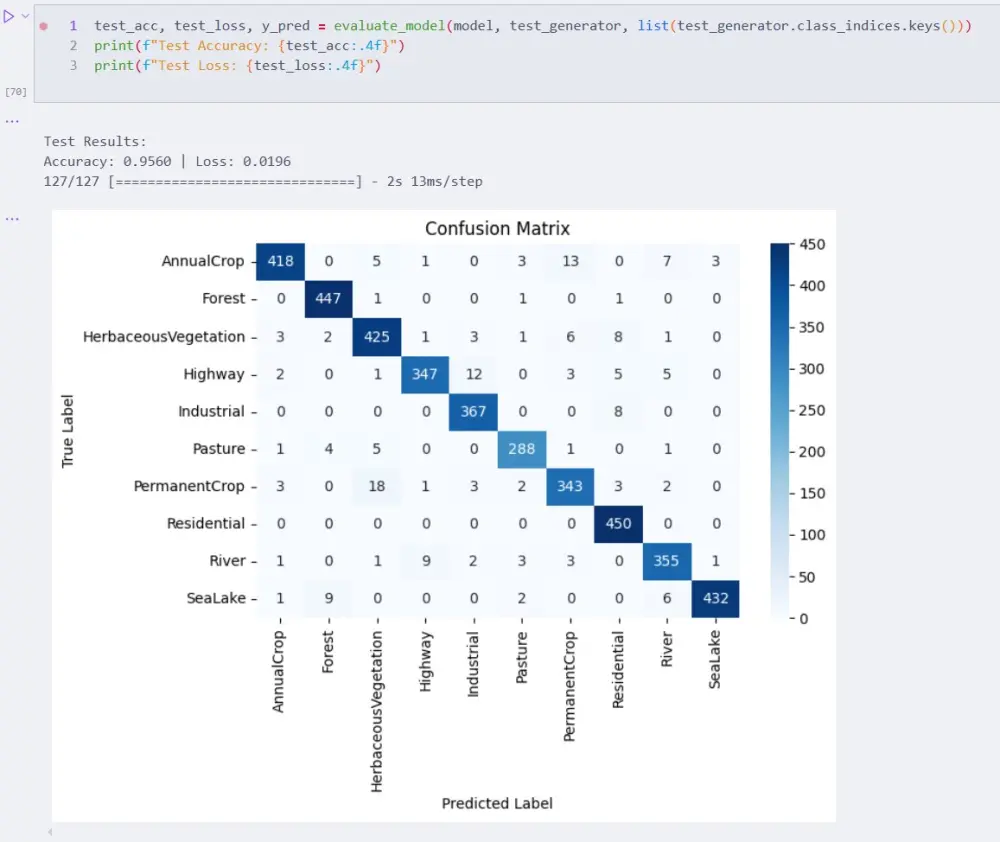Click the confusion matrix plot image
This screenshot has width=1000, height=842.
(x=497, y=430)
